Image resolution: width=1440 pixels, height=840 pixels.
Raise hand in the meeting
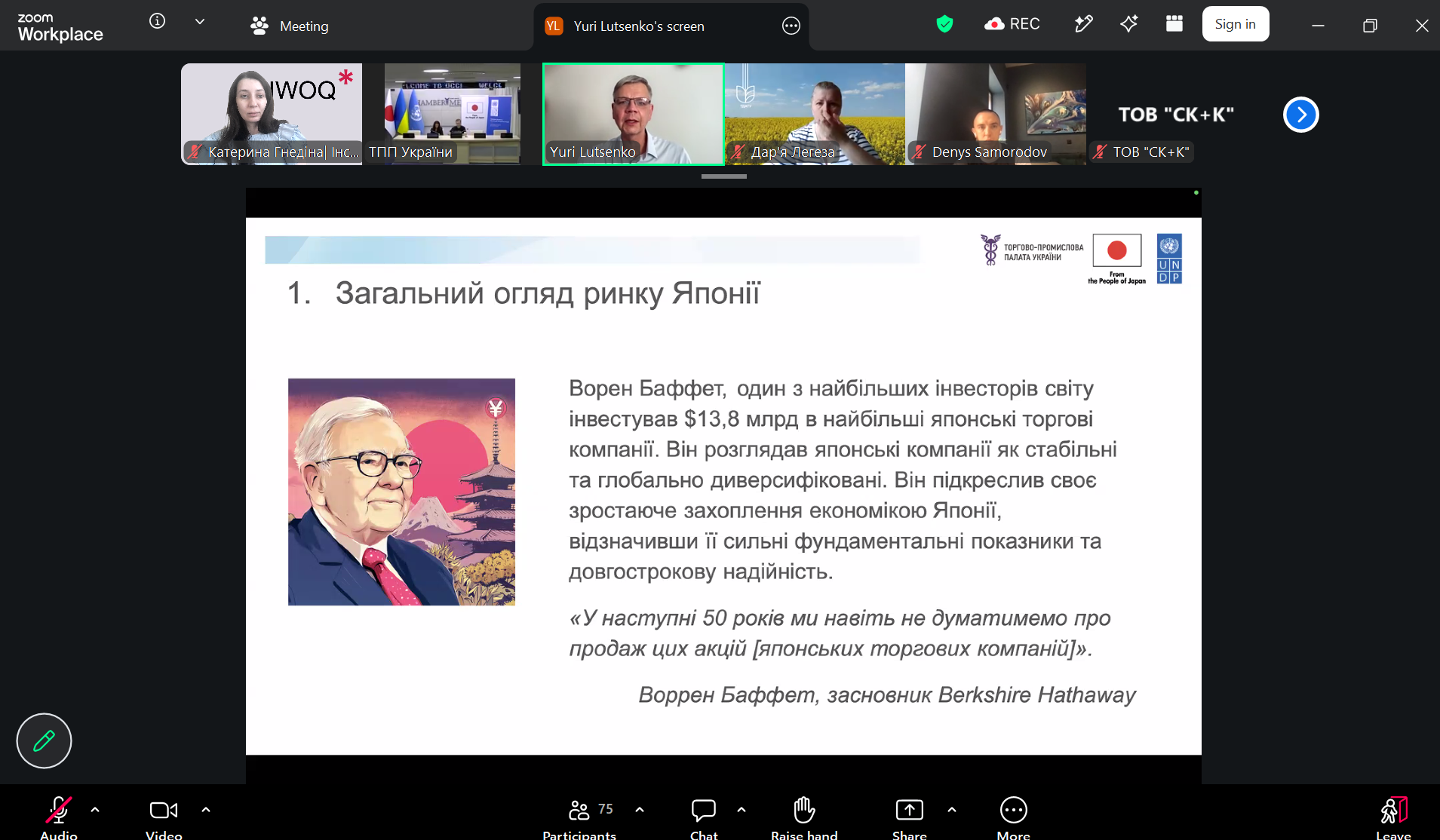(804, 817)
